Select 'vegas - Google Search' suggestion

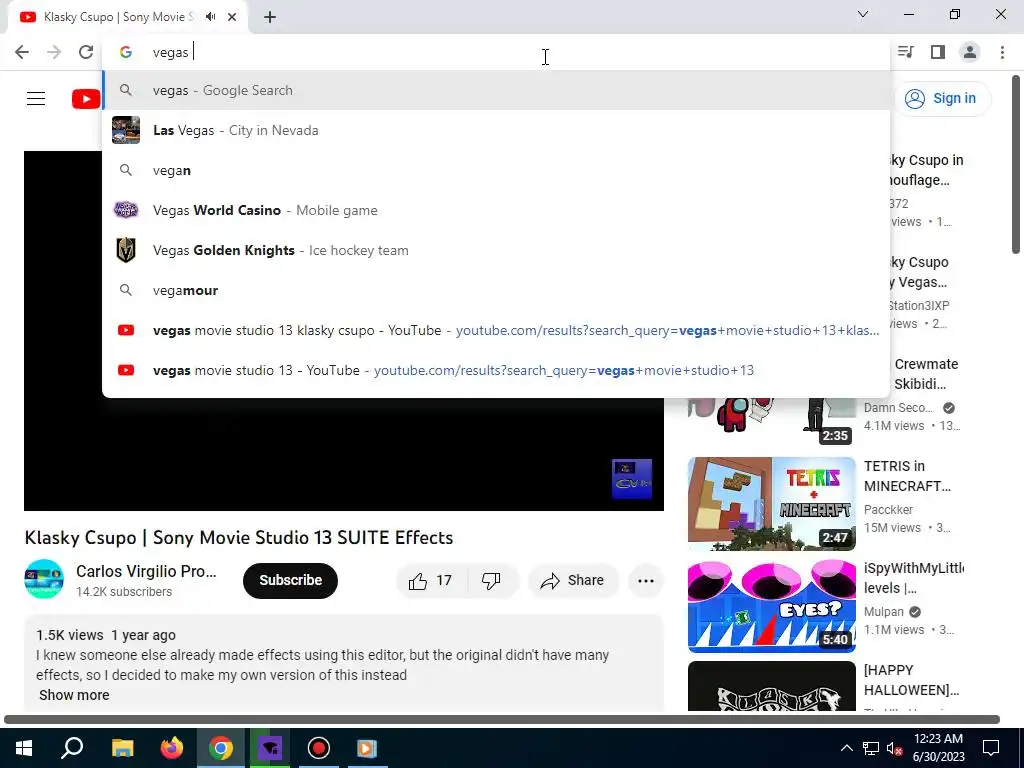click(x=496, y=90)
